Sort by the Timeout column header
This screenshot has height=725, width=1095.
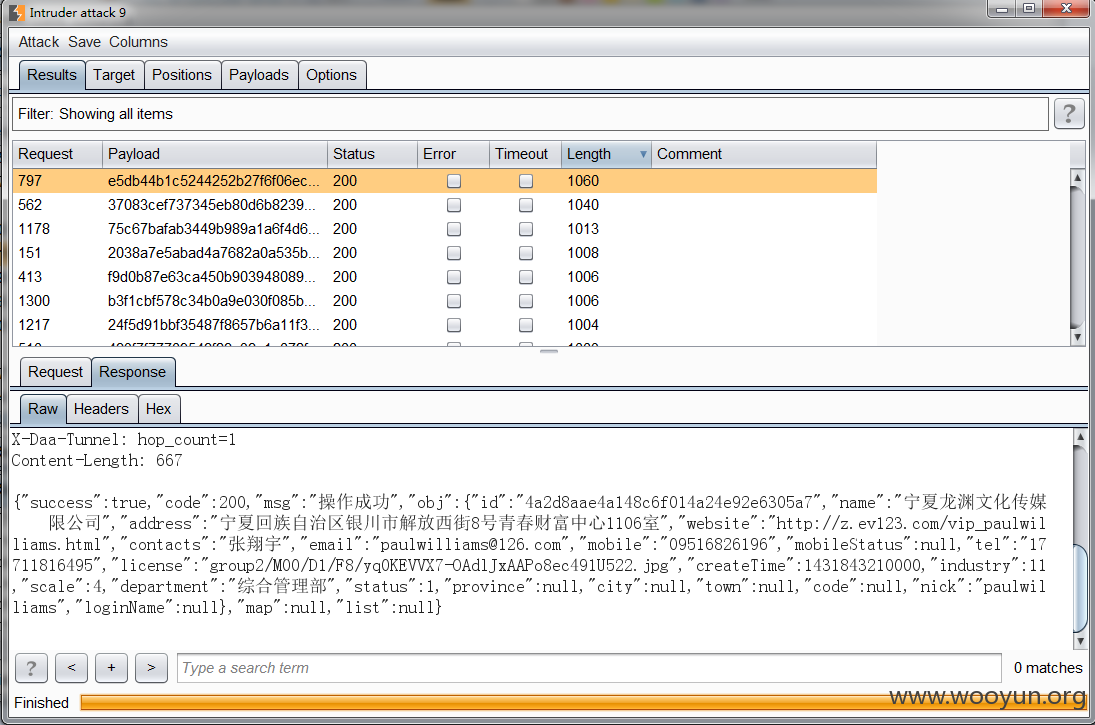(x=525, y=154)
